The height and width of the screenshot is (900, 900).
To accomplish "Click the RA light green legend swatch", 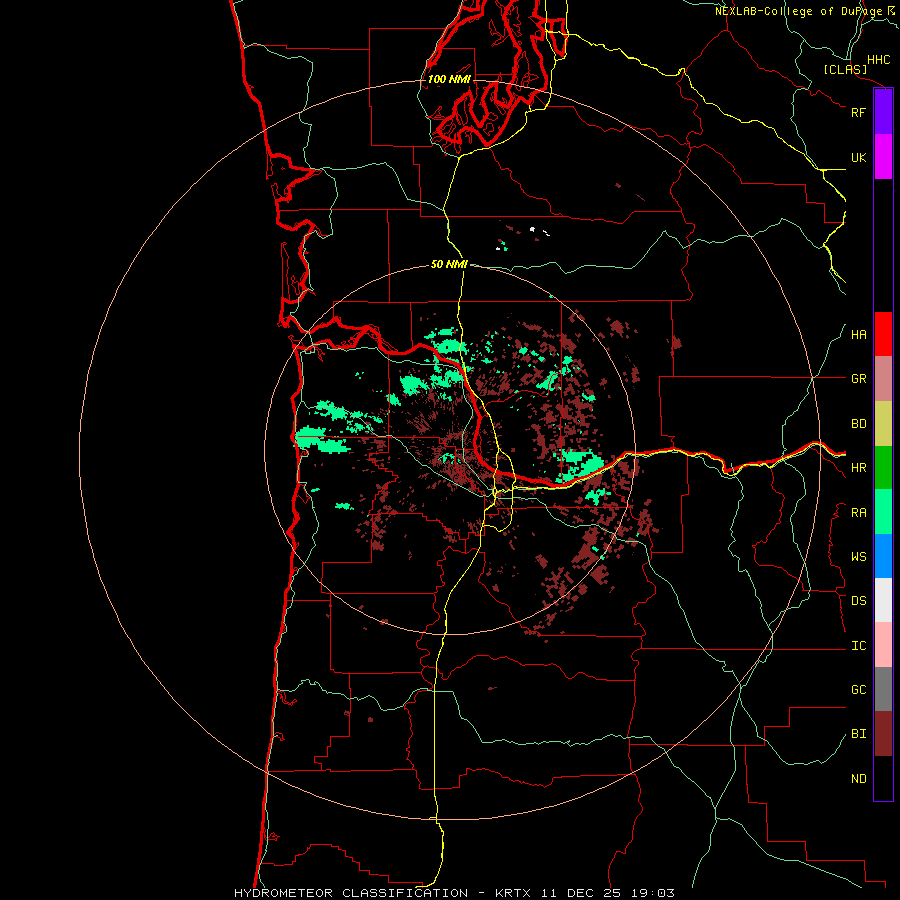I will pyautogui.click(x=883, y=512).
